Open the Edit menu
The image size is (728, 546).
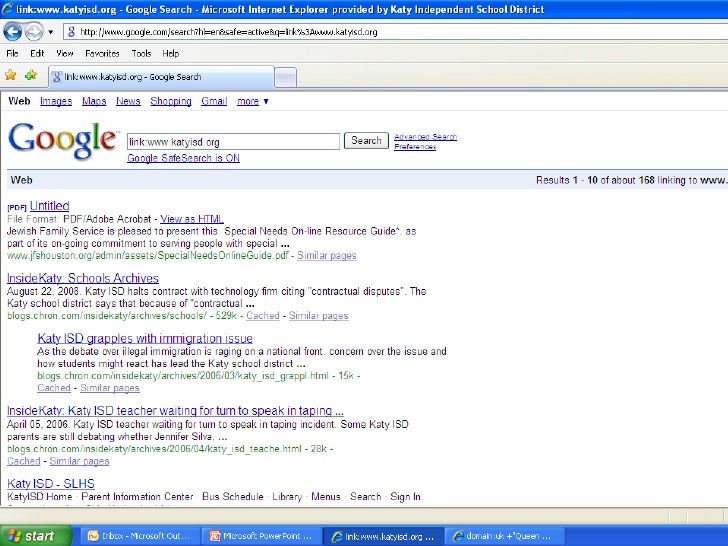[37, 53]
